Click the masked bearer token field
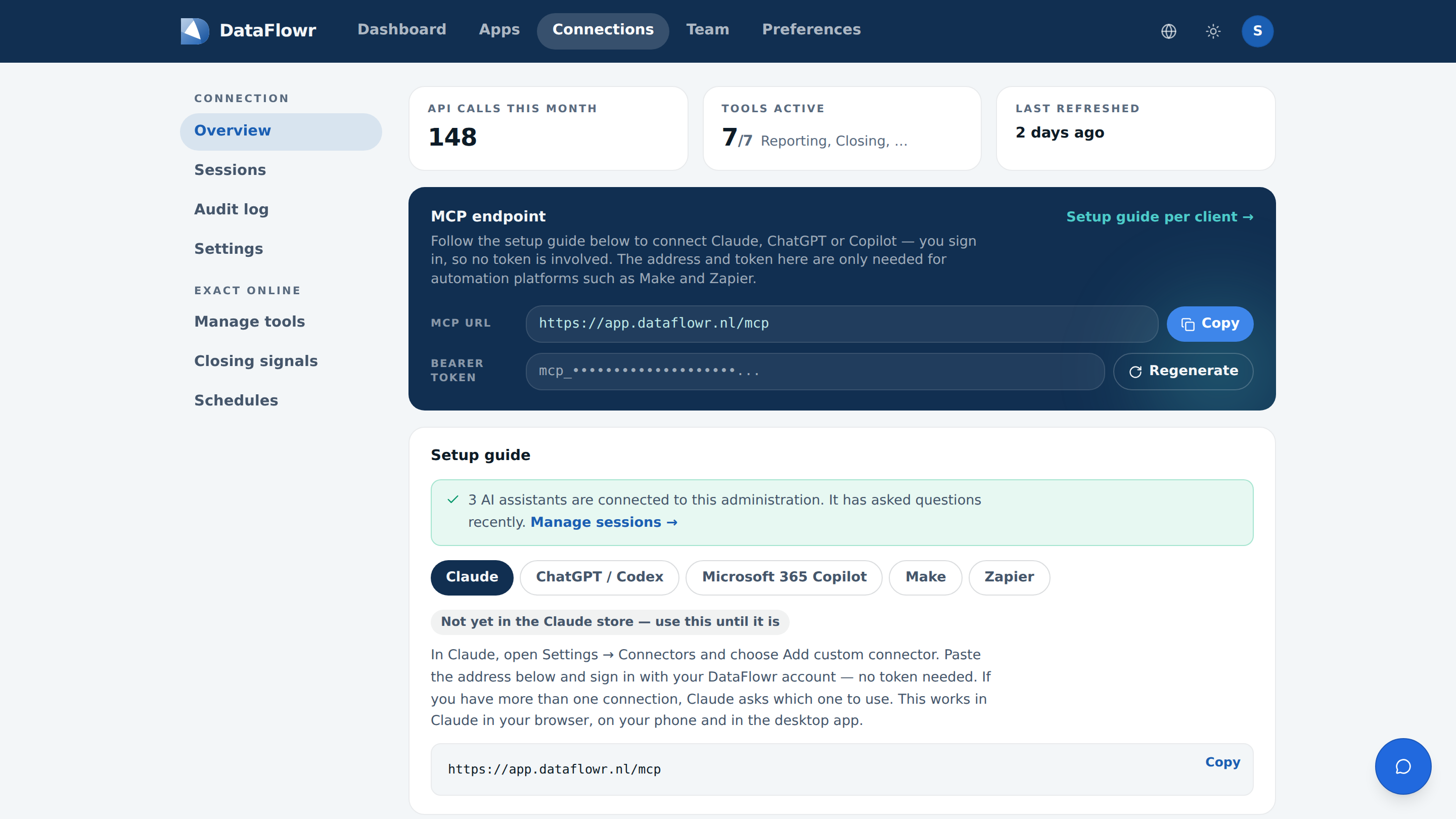The height and width of the screenshot is (819, 1456). 814,372
